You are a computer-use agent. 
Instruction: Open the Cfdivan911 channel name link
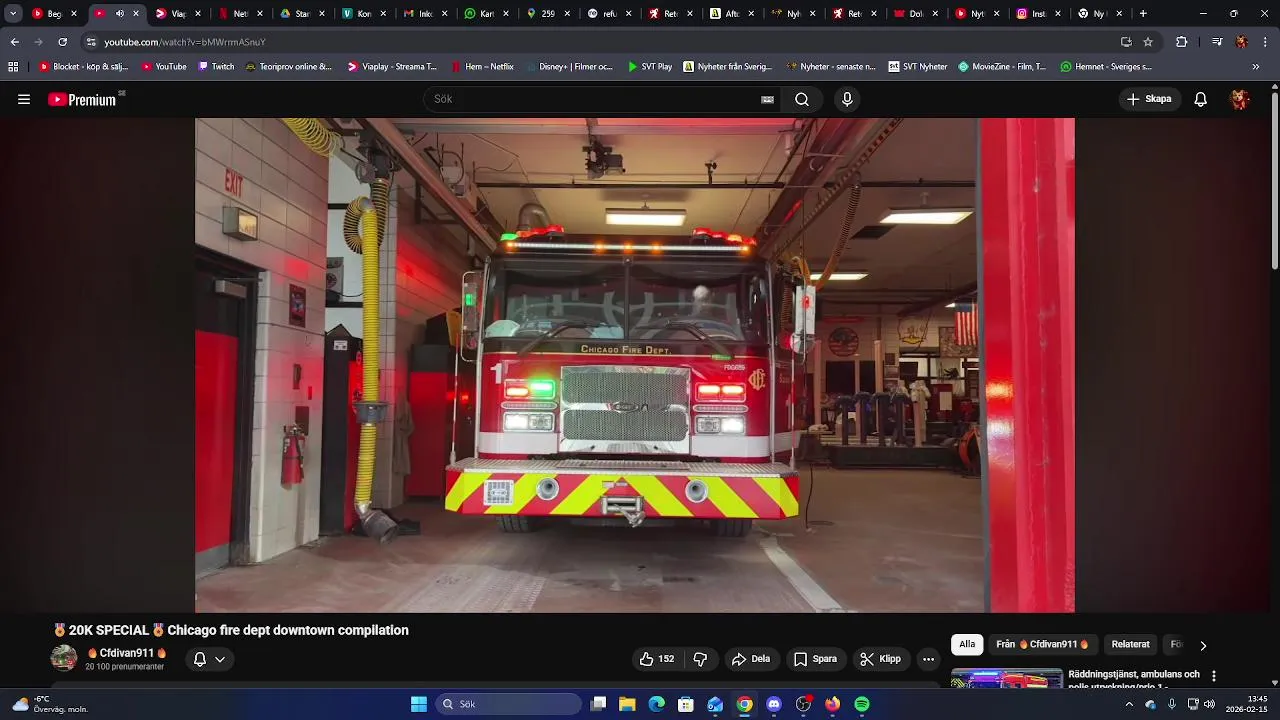[x=127, y=653]
